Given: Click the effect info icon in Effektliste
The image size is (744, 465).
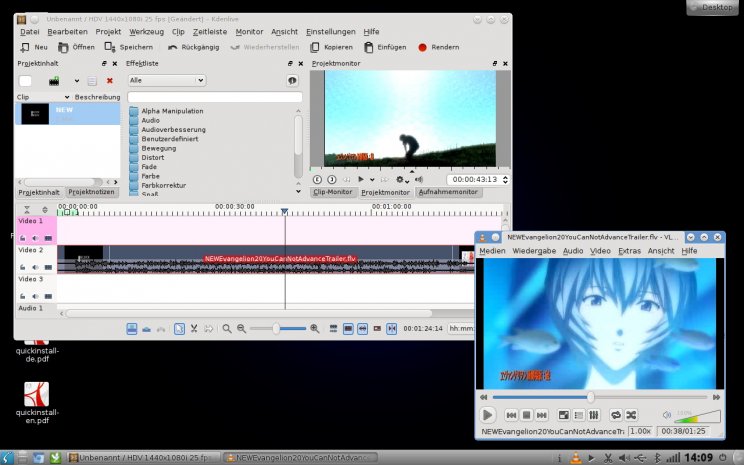Looking at the screenshot, I should [292, 81].
